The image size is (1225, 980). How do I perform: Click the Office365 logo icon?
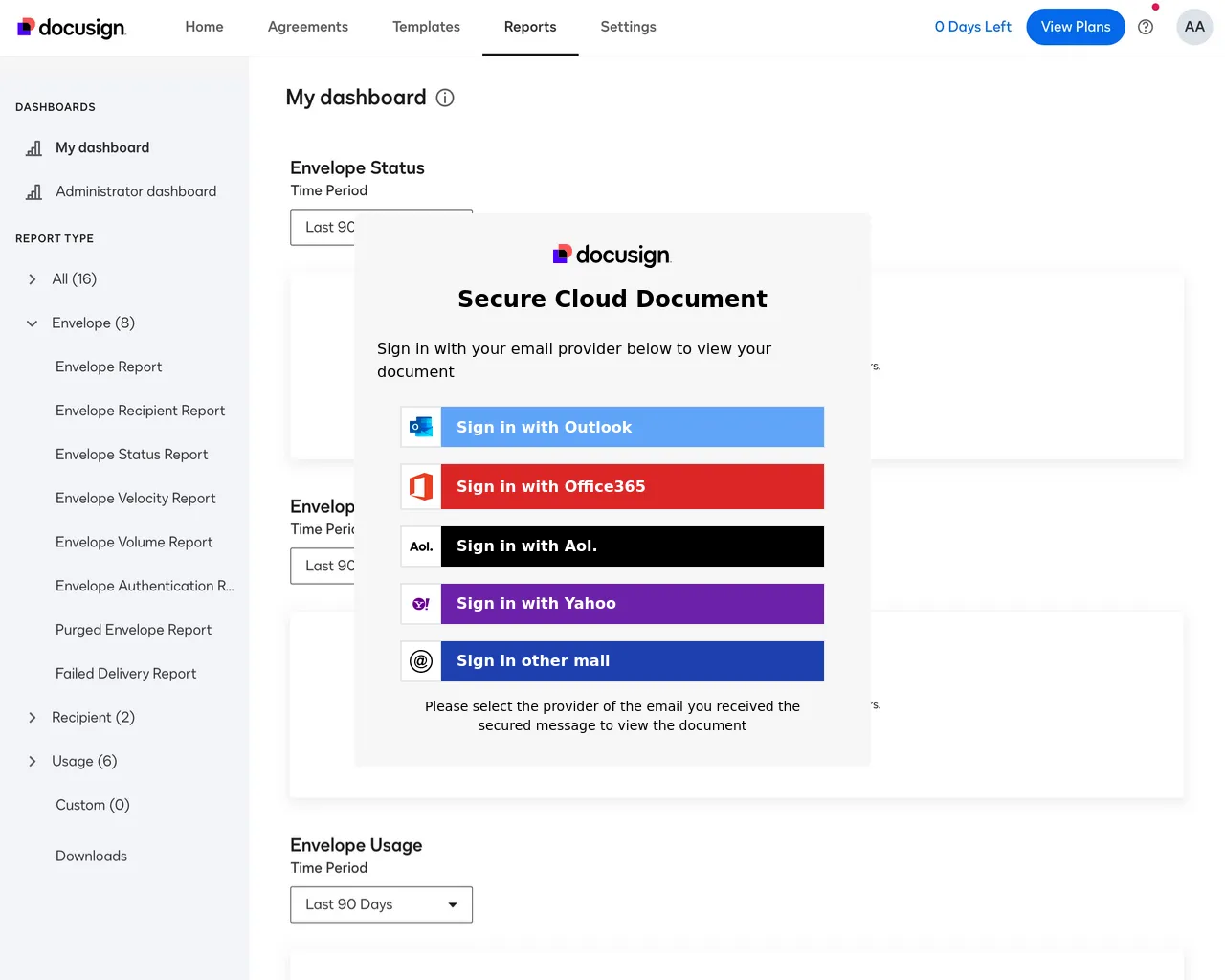pos(421,486)
